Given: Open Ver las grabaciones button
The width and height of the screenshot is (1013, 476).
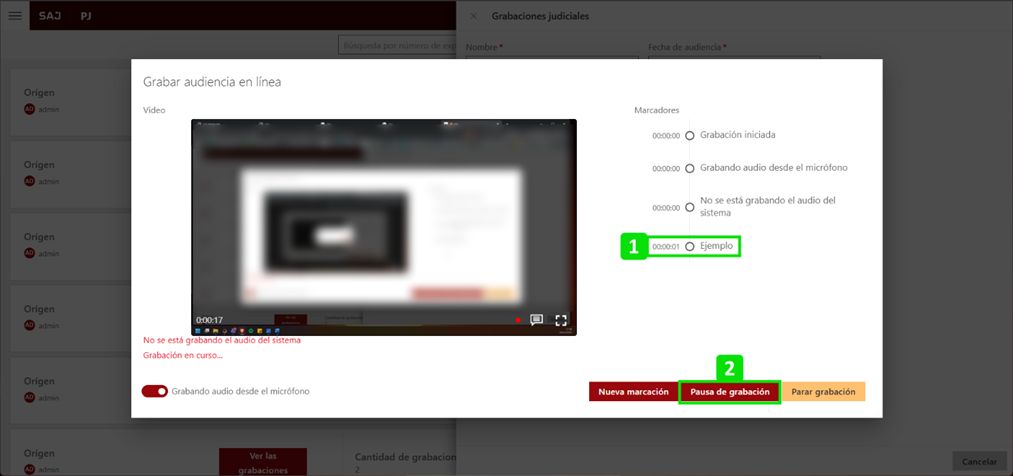Looking at the screenshot, I should (x=263, y=462).
